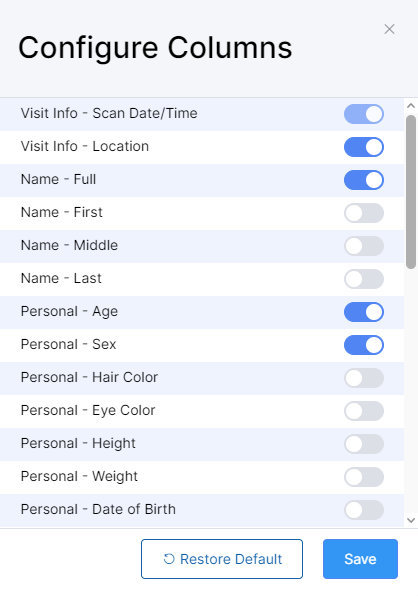Viewport: 418px width, 596px height.
Task: Switch on the Name - Middle toggle
Action: coord(364,246)
